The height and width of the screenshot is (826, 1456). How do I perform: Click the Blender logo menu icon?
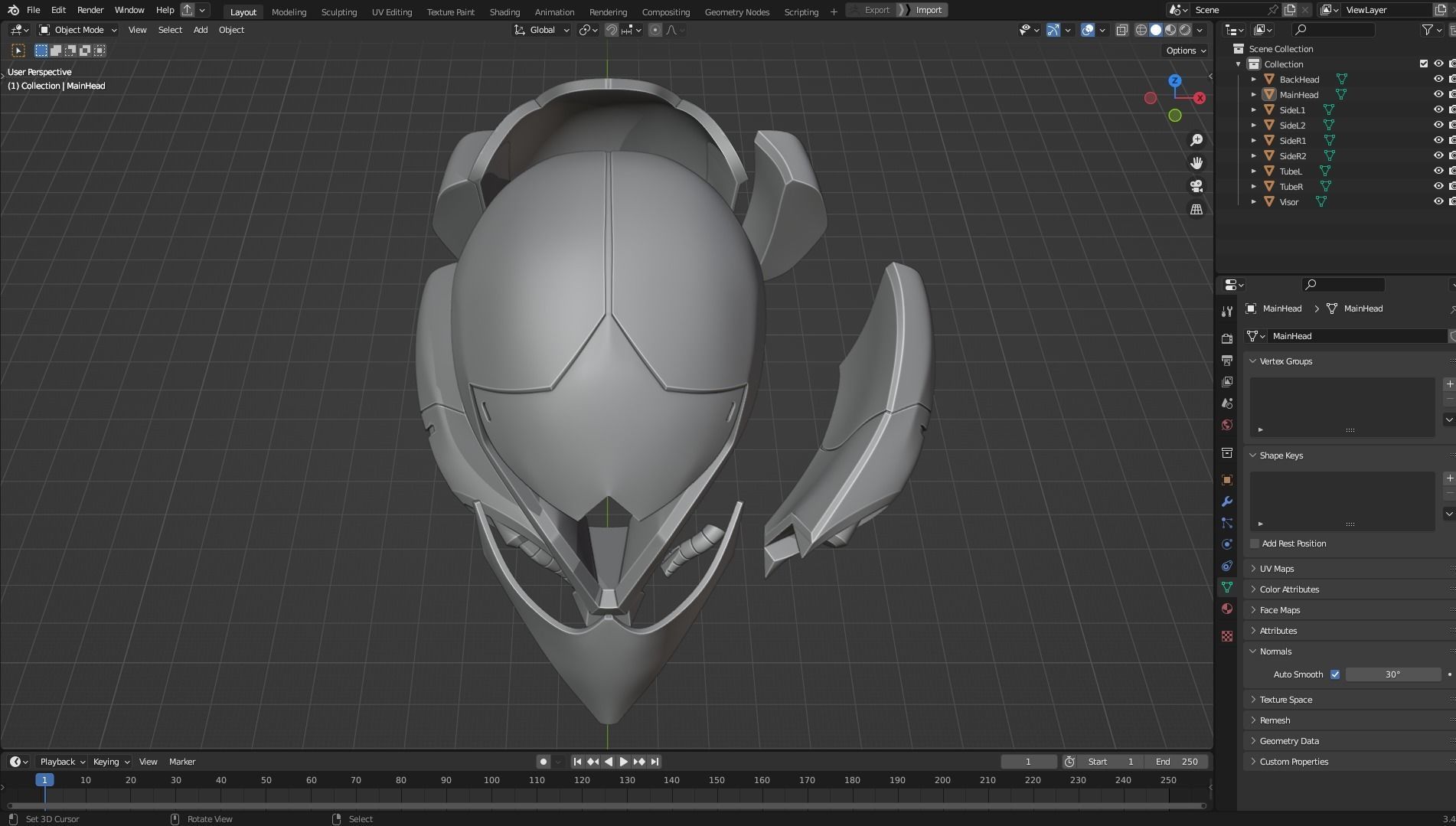tap(14, 10)
